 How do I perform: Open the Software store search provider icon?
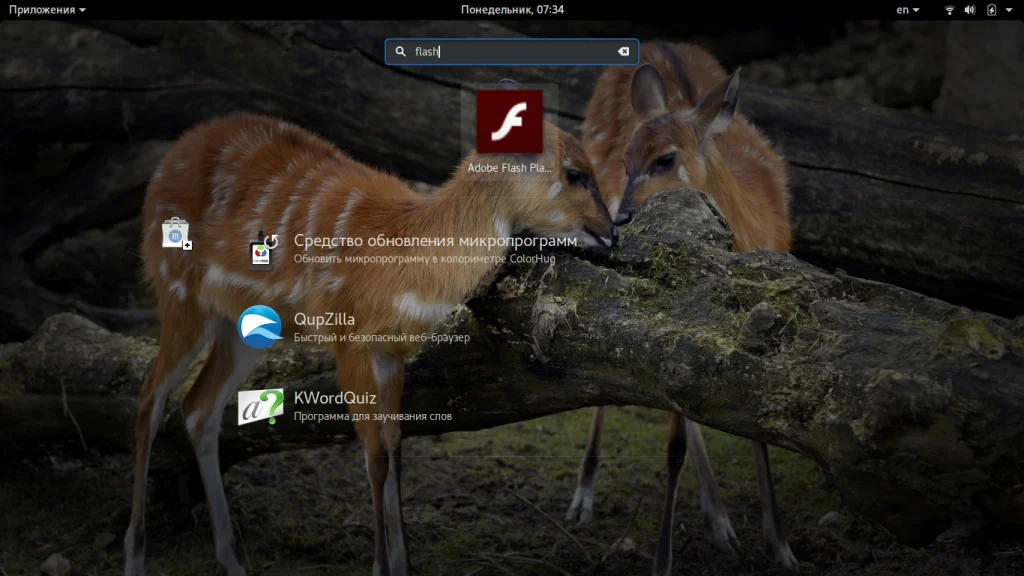[x=176, y=234]
